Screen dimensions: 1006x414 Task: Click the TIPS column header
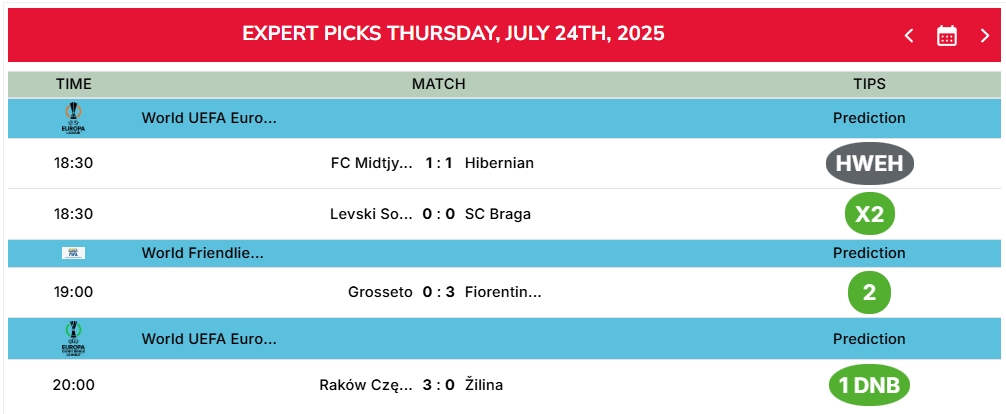869,84
